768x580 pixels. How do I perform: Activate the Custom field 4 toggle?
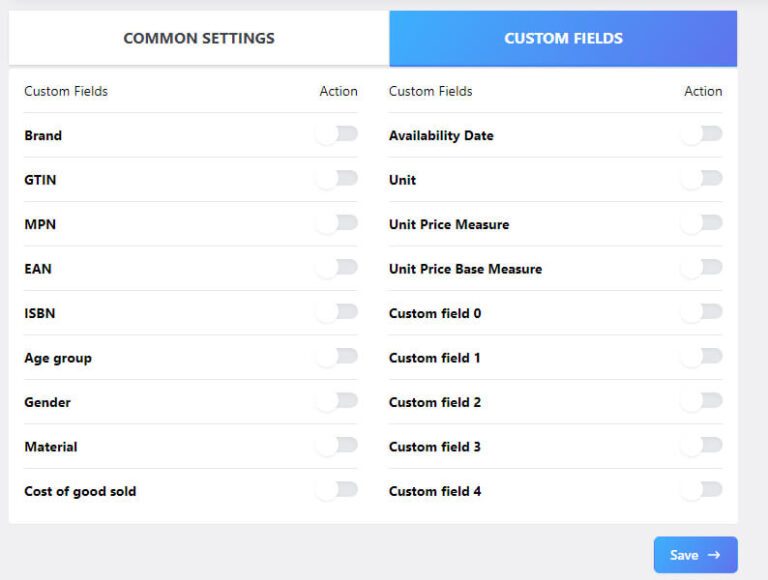(x=702, y=491)
